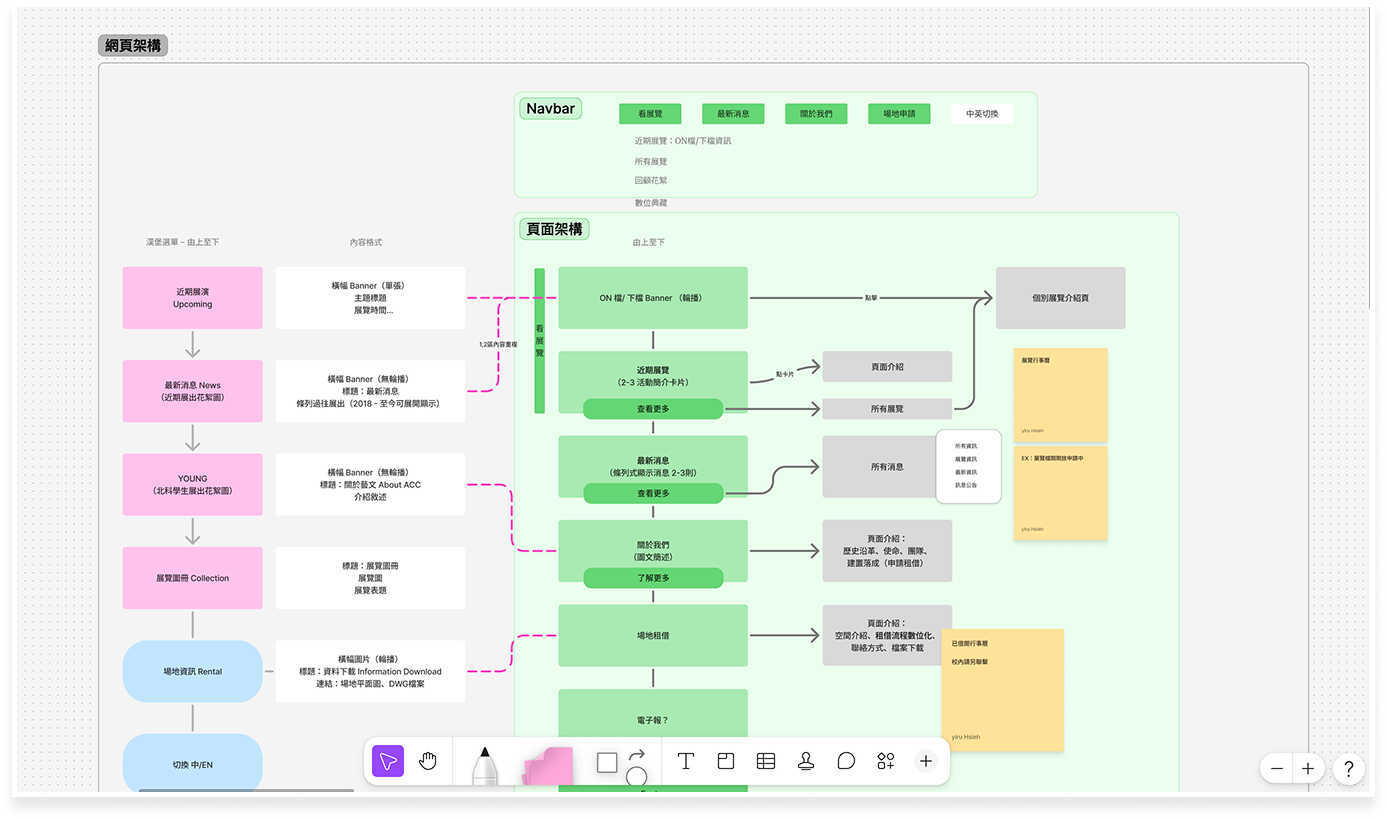Zoom out with the minus button
The width and height of the screenshot is (1387, 819).
pos(1277,769)
